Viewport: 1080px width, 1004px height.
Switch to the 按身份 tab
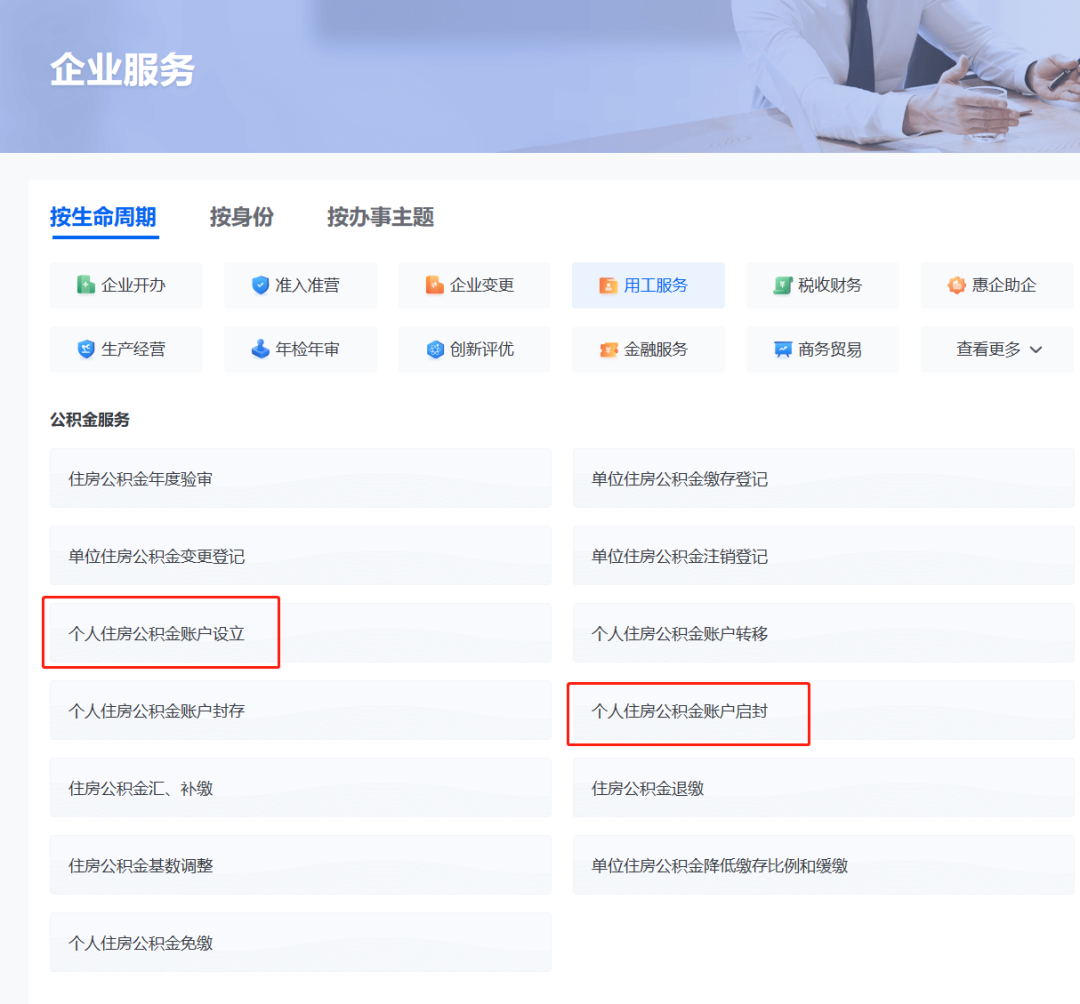coord(241,217)
